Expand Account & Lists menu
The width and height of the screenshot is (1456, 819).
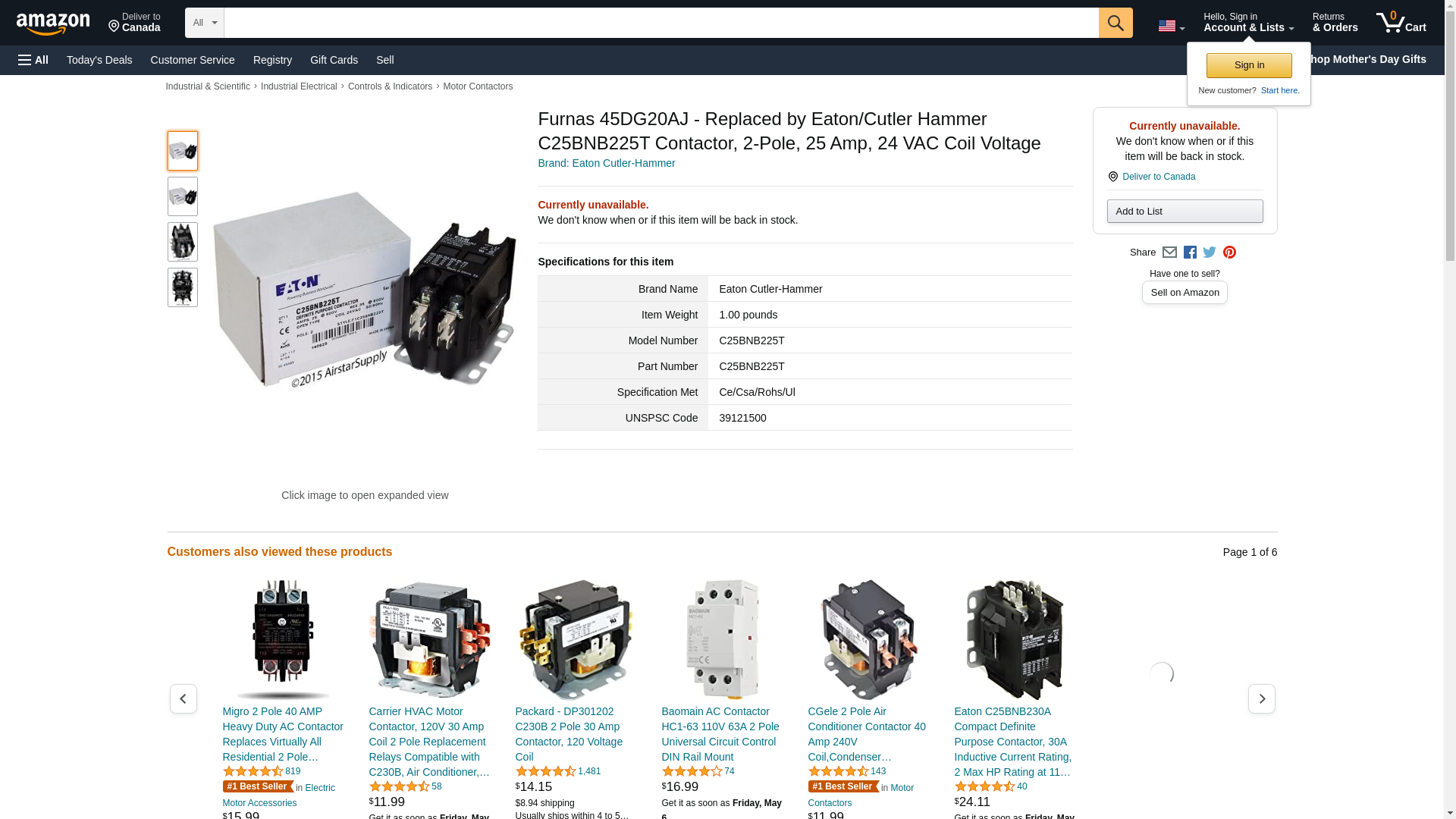(x=1248, y=23)
